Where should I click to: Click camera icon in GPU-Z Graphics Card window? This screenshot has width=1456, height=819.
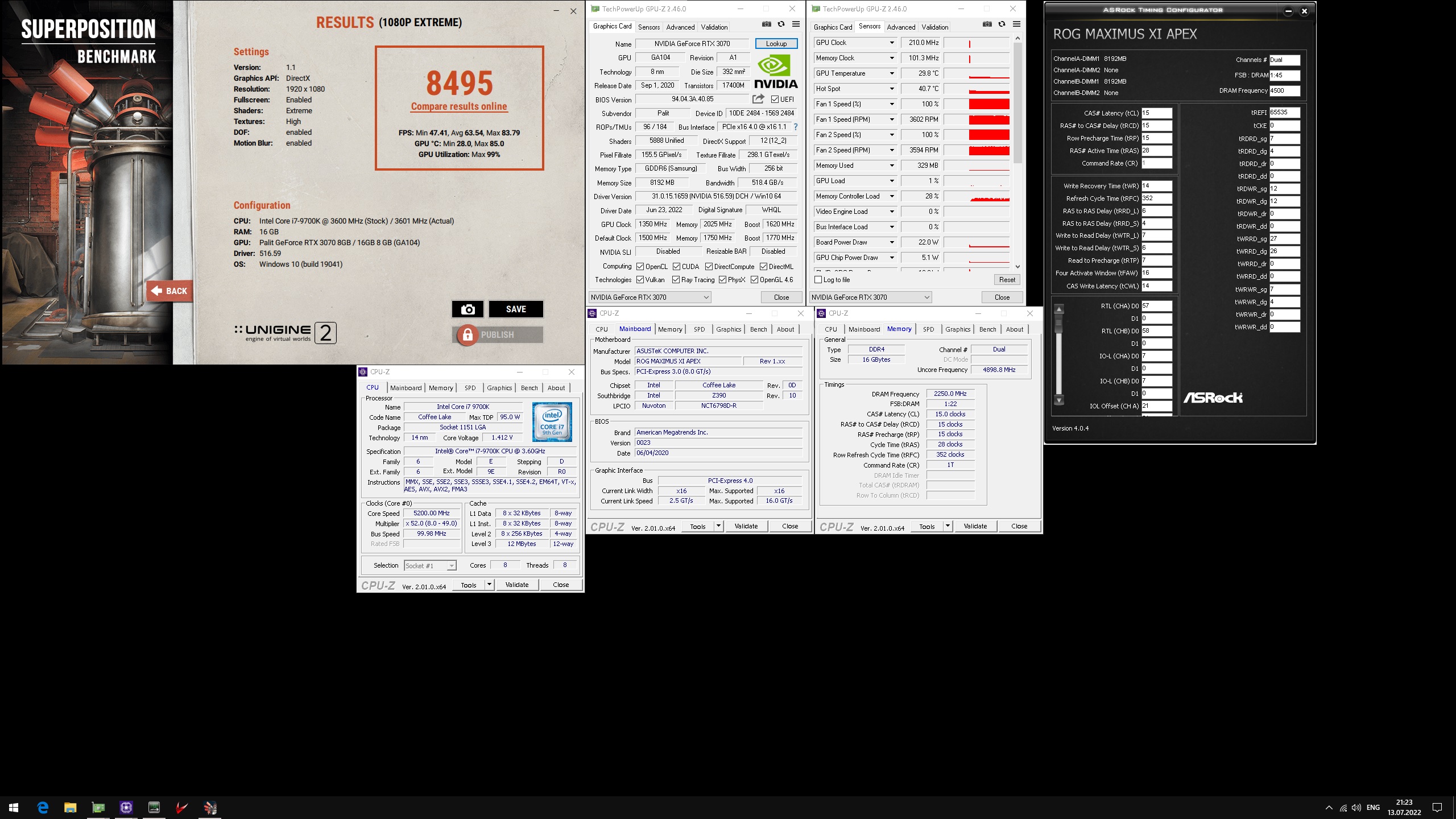pyautogui.click(x=767, y=24)
